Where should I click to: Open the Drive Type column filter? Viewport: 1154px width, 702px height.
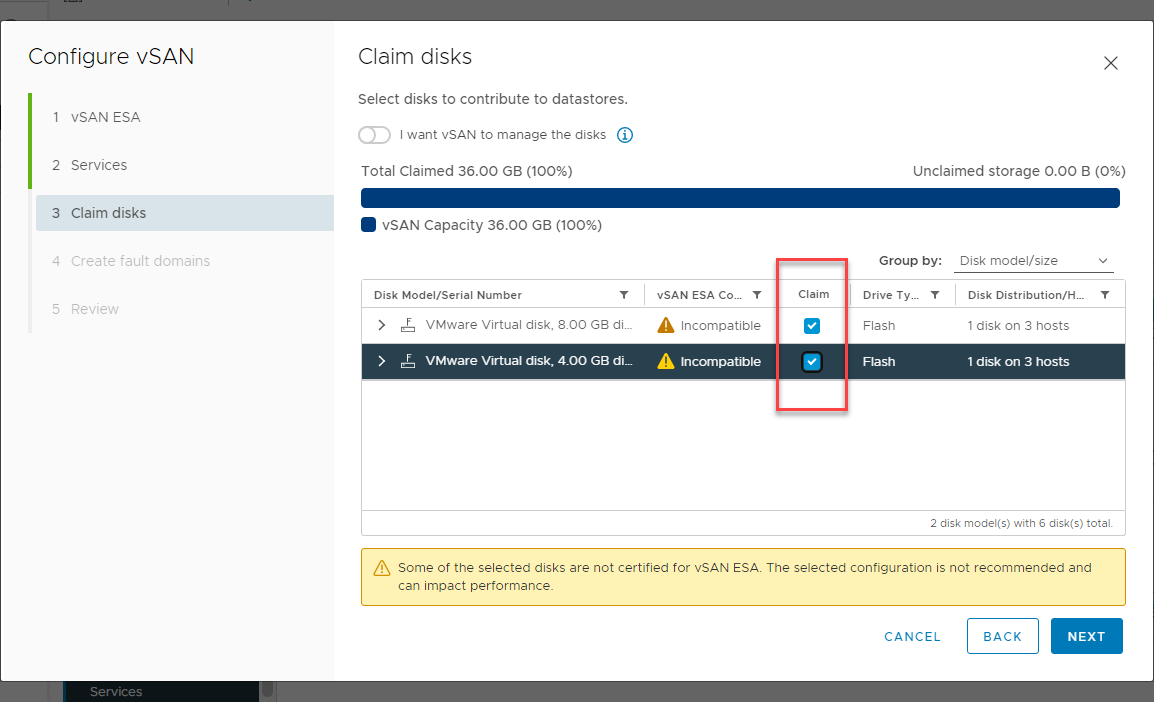tap(933, 294)
